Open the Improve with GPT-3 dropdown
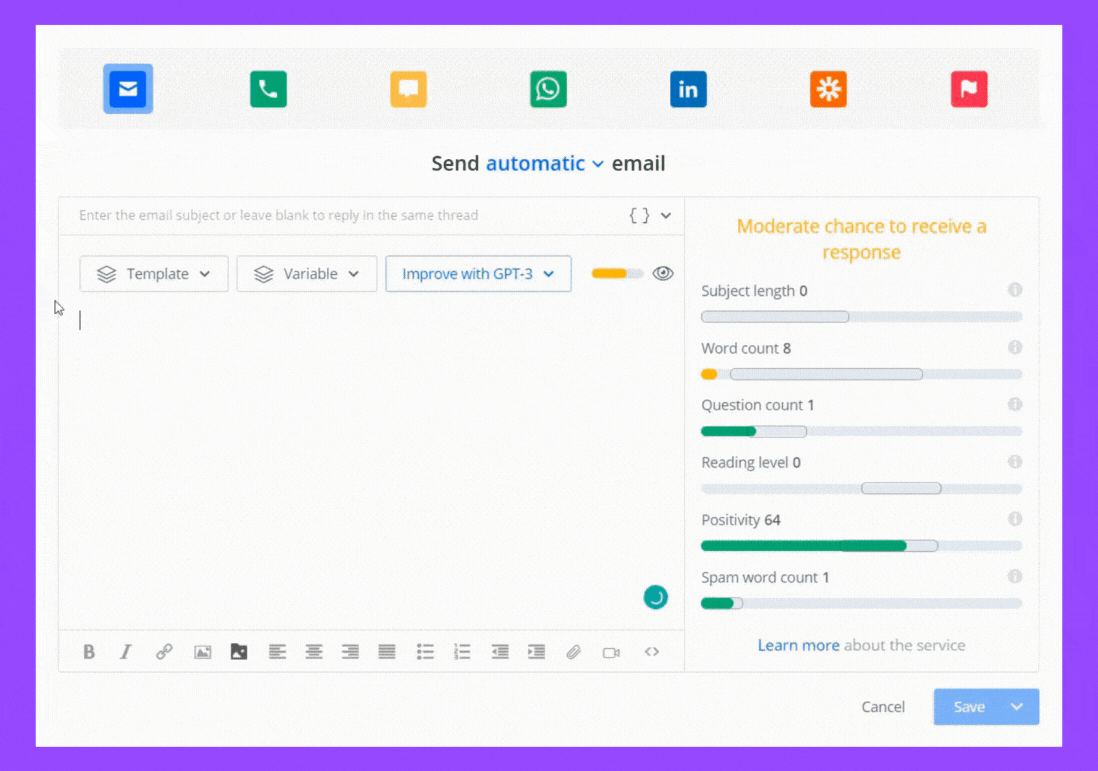The image size is (1098, 771). [478, 274]
